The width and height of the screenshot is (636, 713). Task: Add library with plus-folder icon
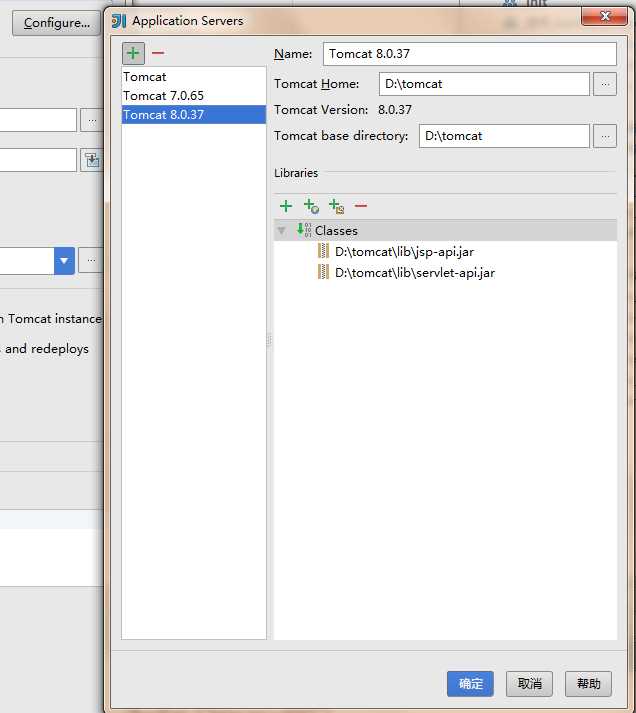(x=336, y=206)
